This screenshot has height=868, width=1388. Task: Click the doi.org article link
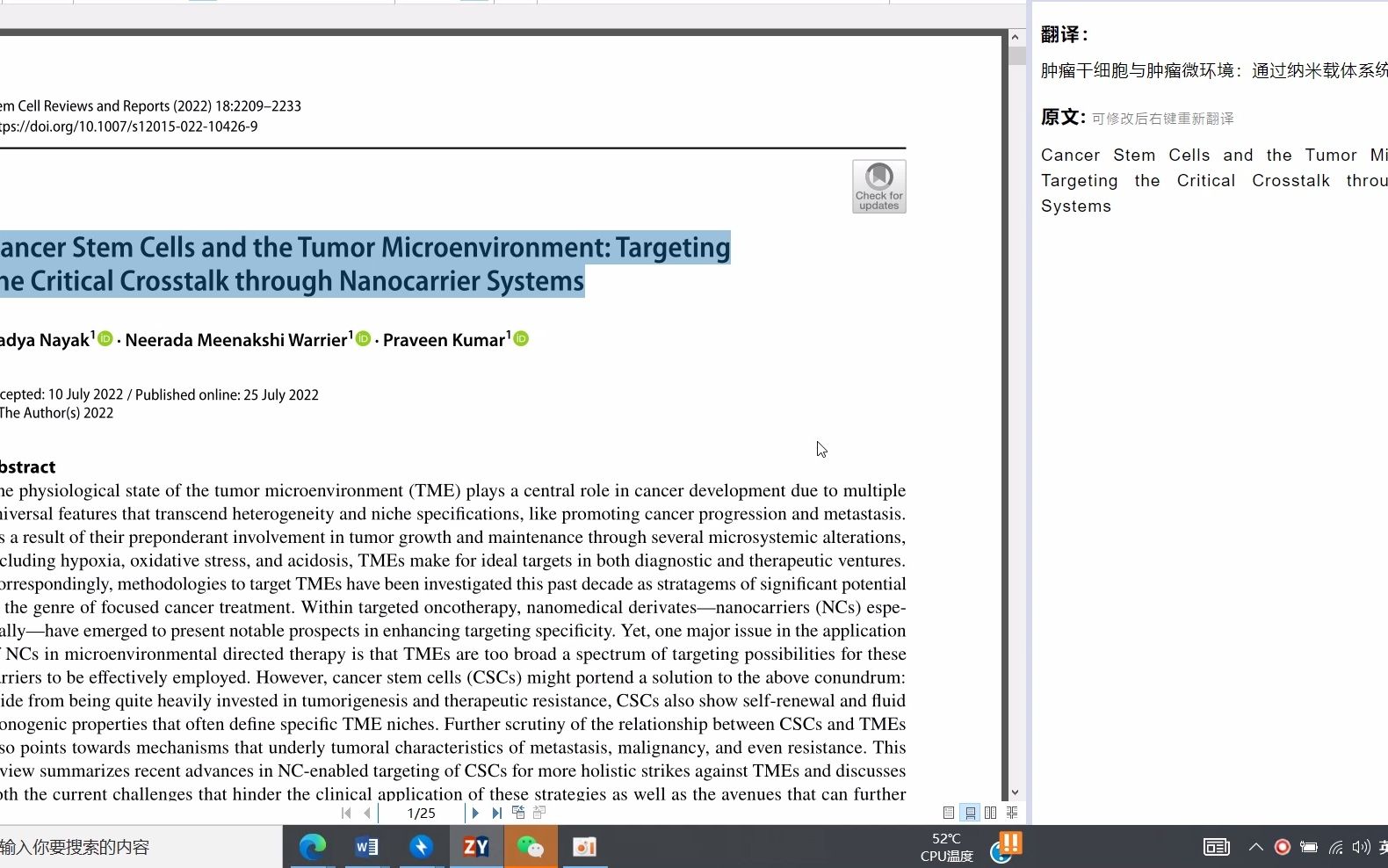[128, 127]
